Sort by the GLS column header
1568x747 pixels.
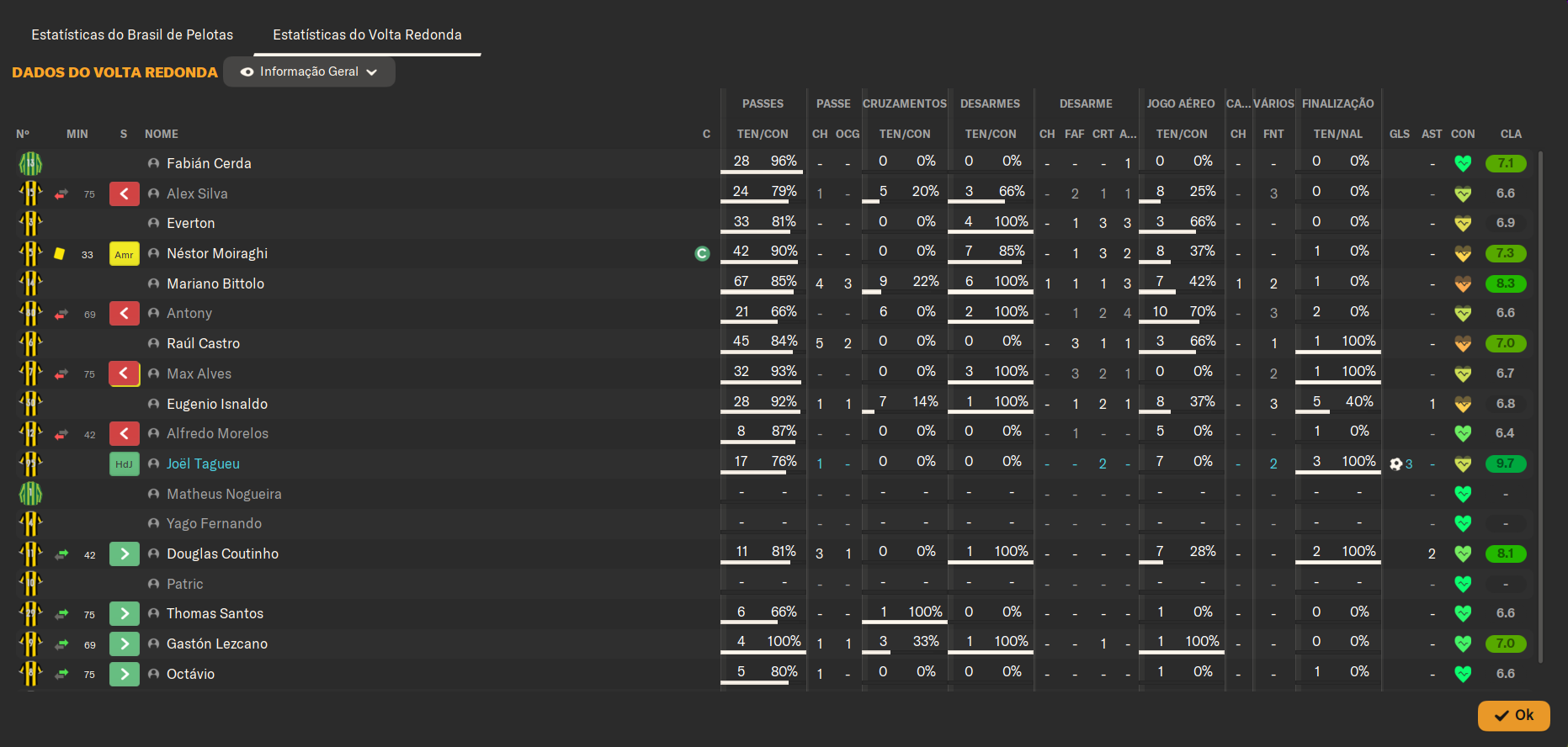1400,134
